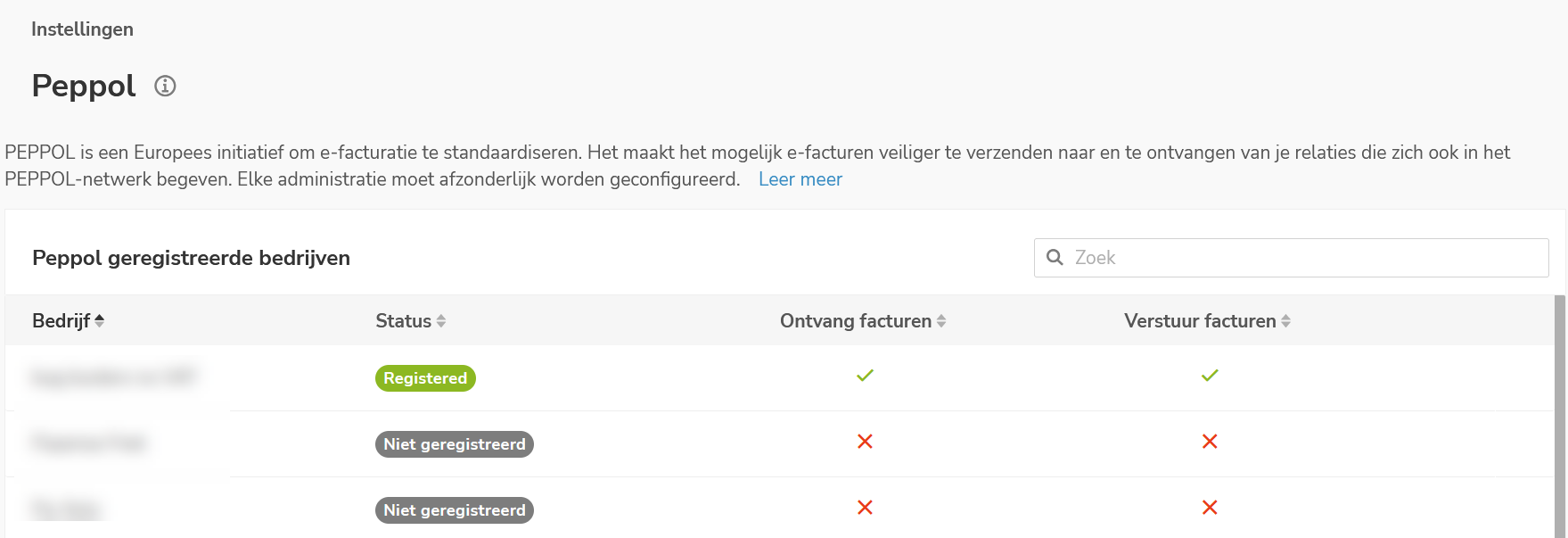Viewport: 1568px width, 538px height.
Task: Go to Instellingen breadcrumb
Action: (82, 29)
